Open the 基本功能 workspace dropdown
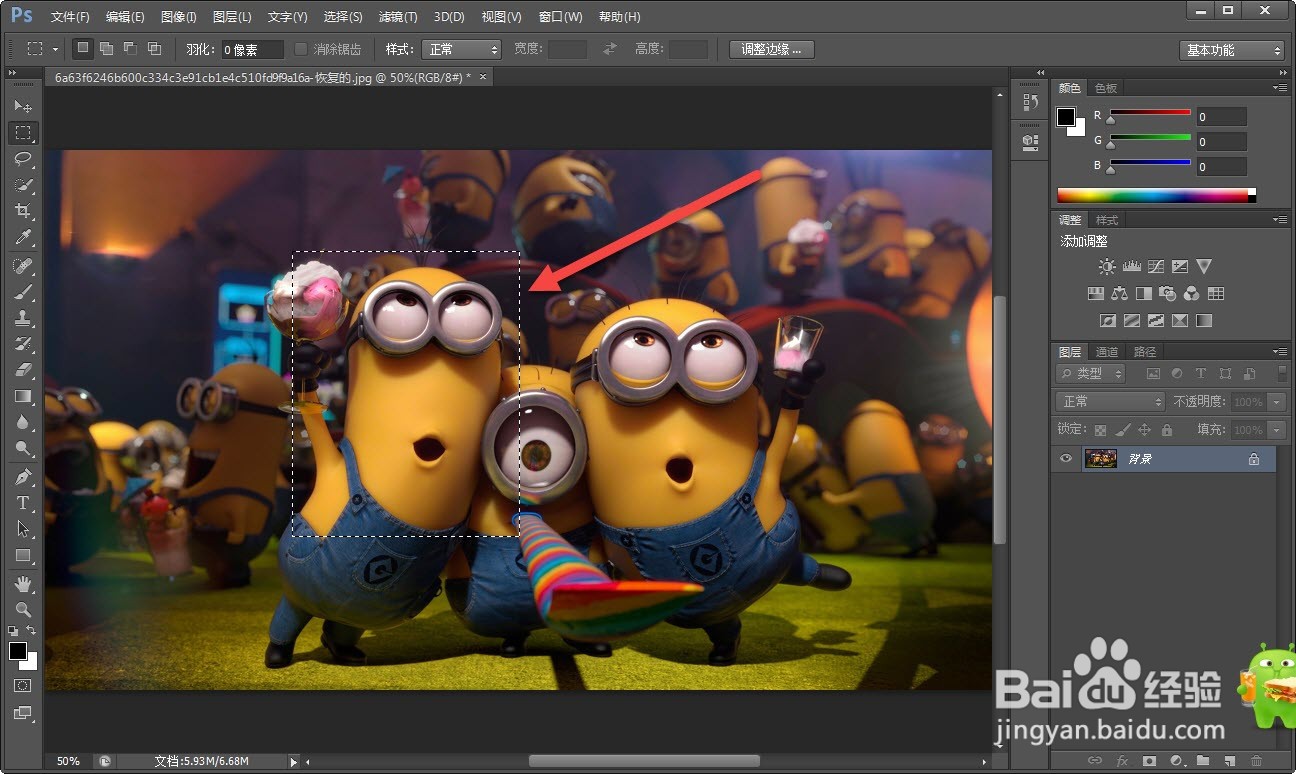1296x774 pixels. click(x=1231, y=50)
